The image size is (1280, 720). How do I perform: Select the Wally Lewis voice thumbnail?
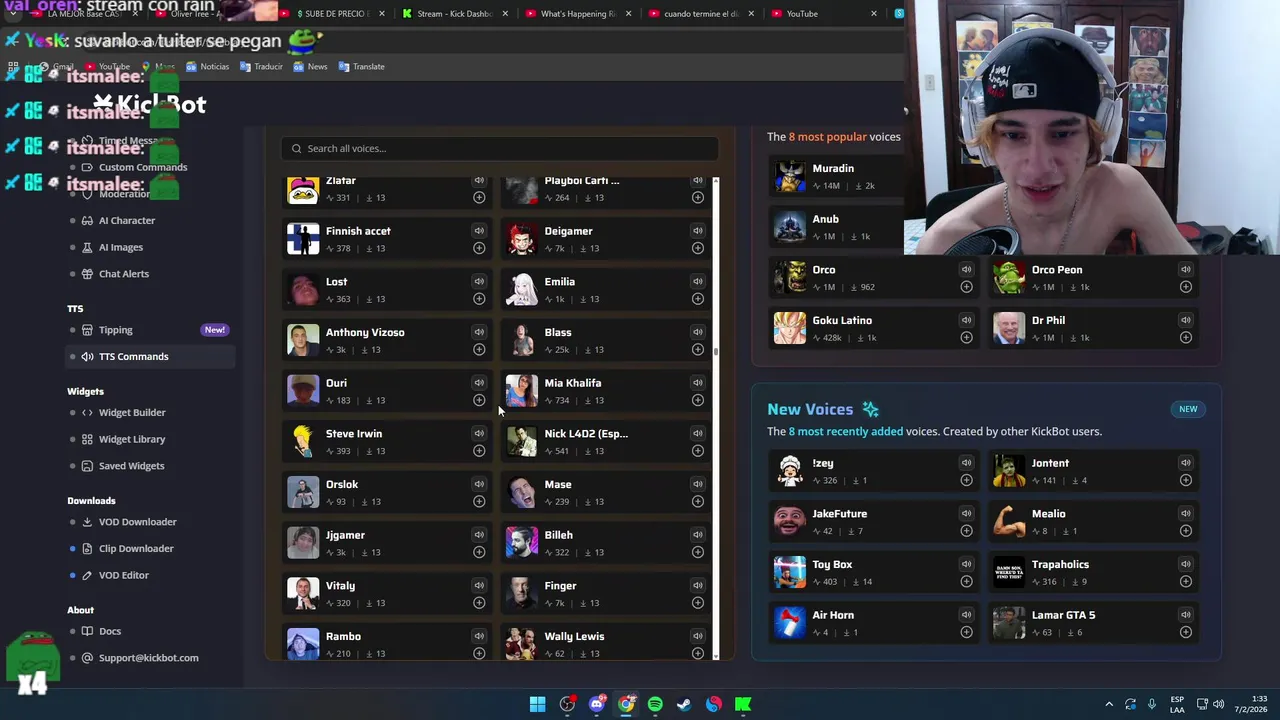(521, 644)
